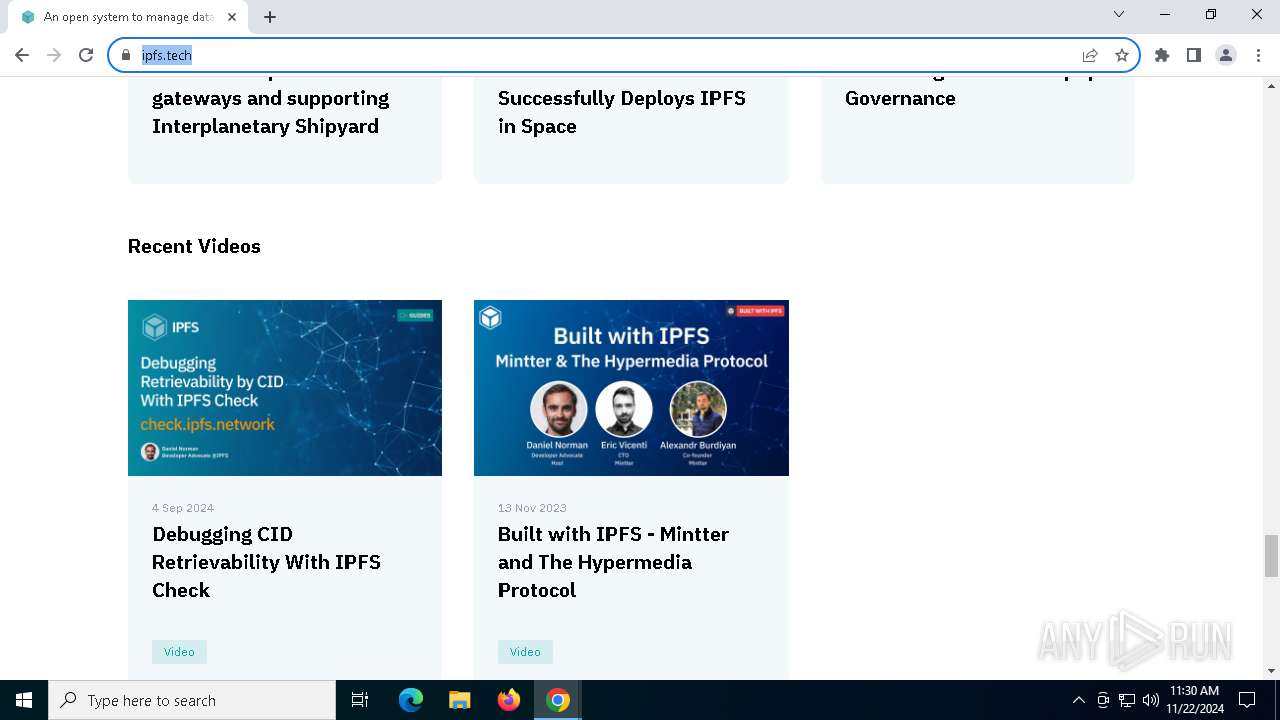Open 'Interplanetary Shipyard' news card title
This screenshot has height=720, width=1280.
270,112
